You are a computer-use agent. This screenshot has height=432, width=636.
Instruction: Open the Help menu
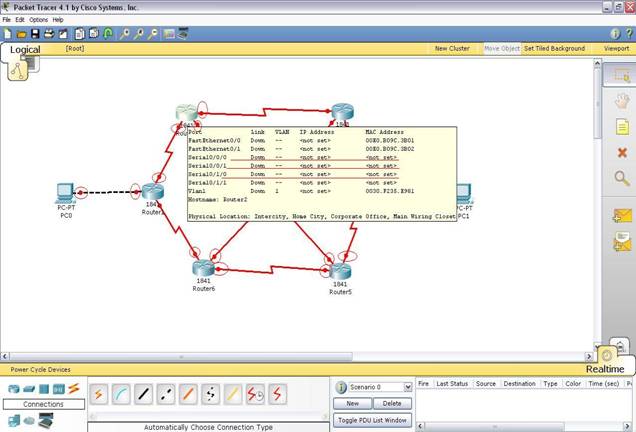(58, 19)
